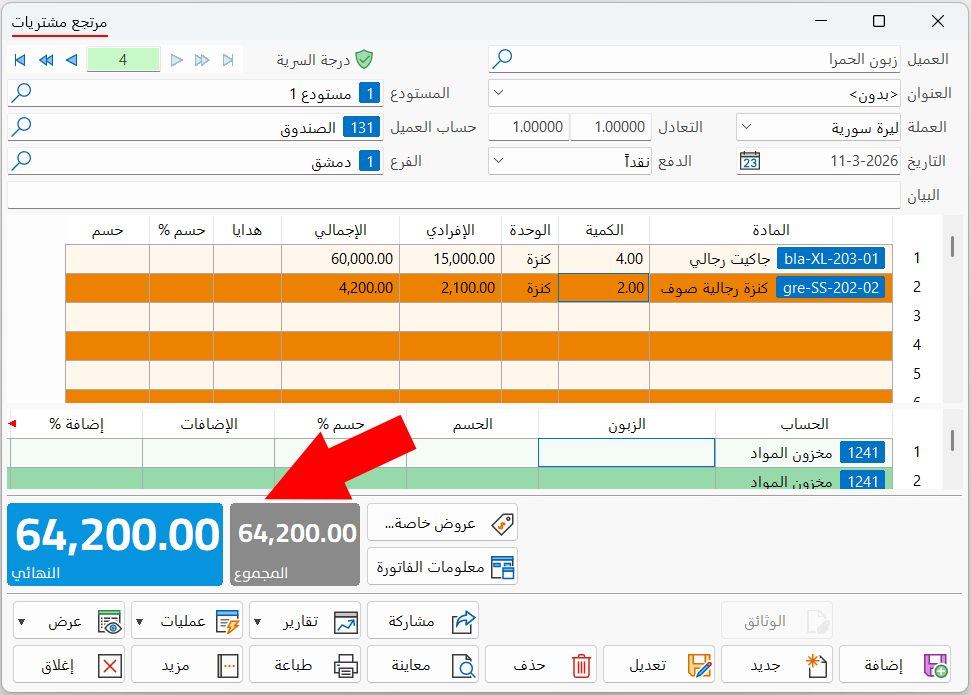Expand the address dropdown

pyautogui.click(x=499, y=93)
